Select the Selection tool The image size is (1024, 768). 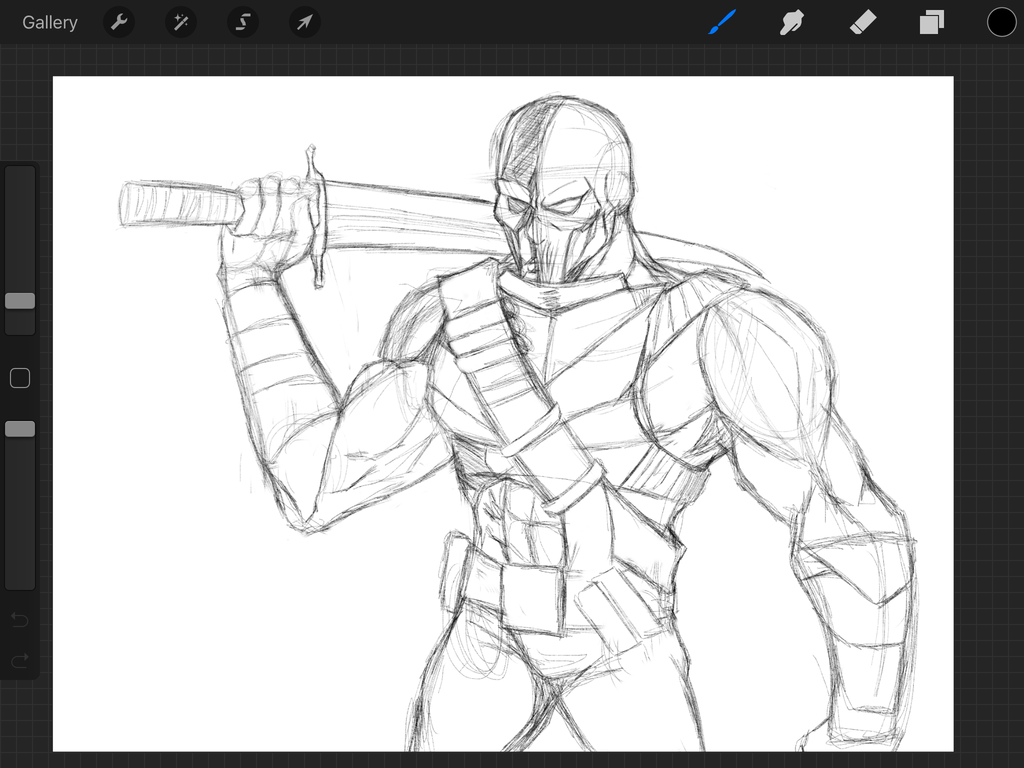[243, 22]
